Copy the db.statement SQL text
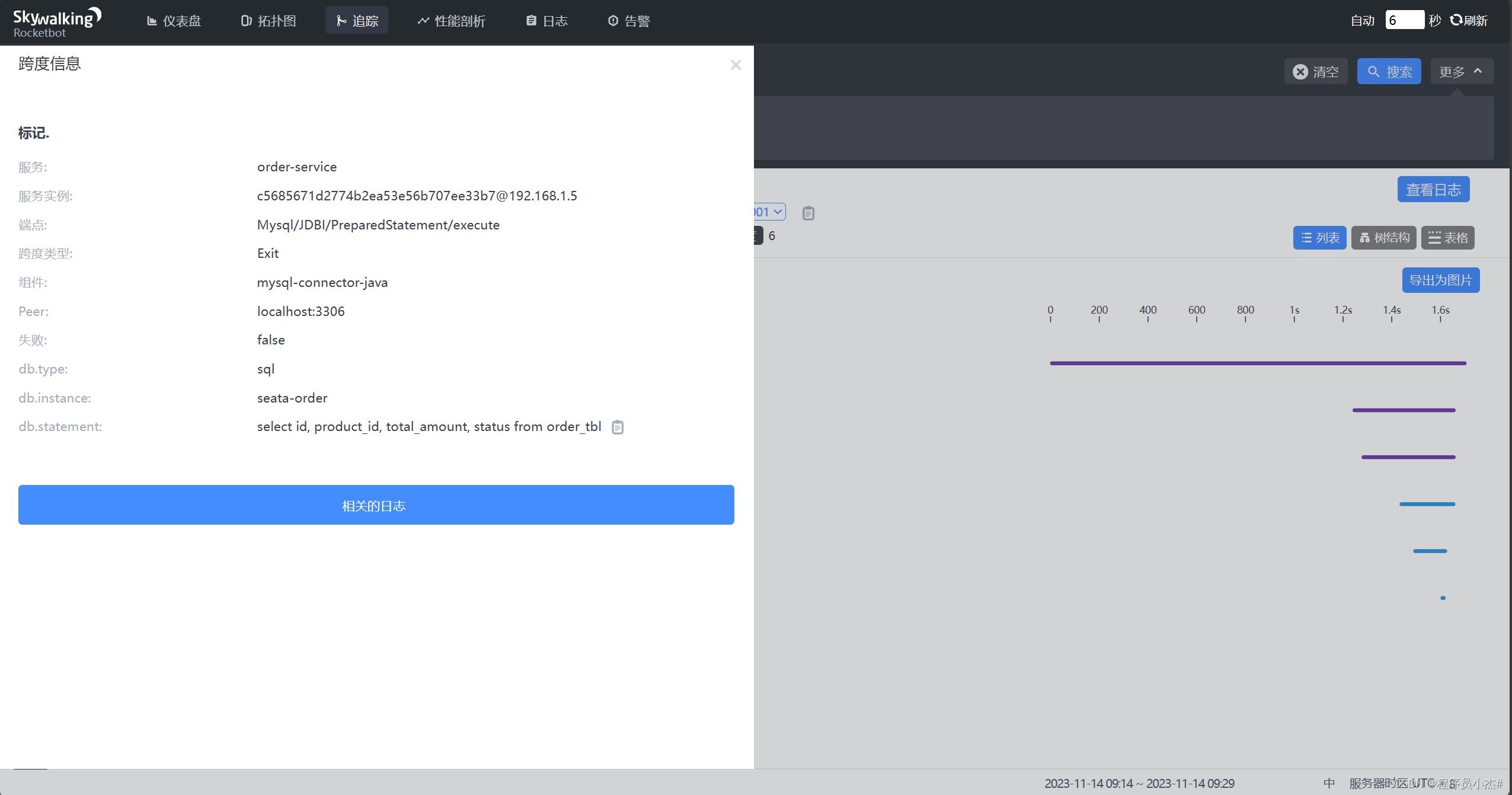1512x795 pixels. (x=618, y=427)
